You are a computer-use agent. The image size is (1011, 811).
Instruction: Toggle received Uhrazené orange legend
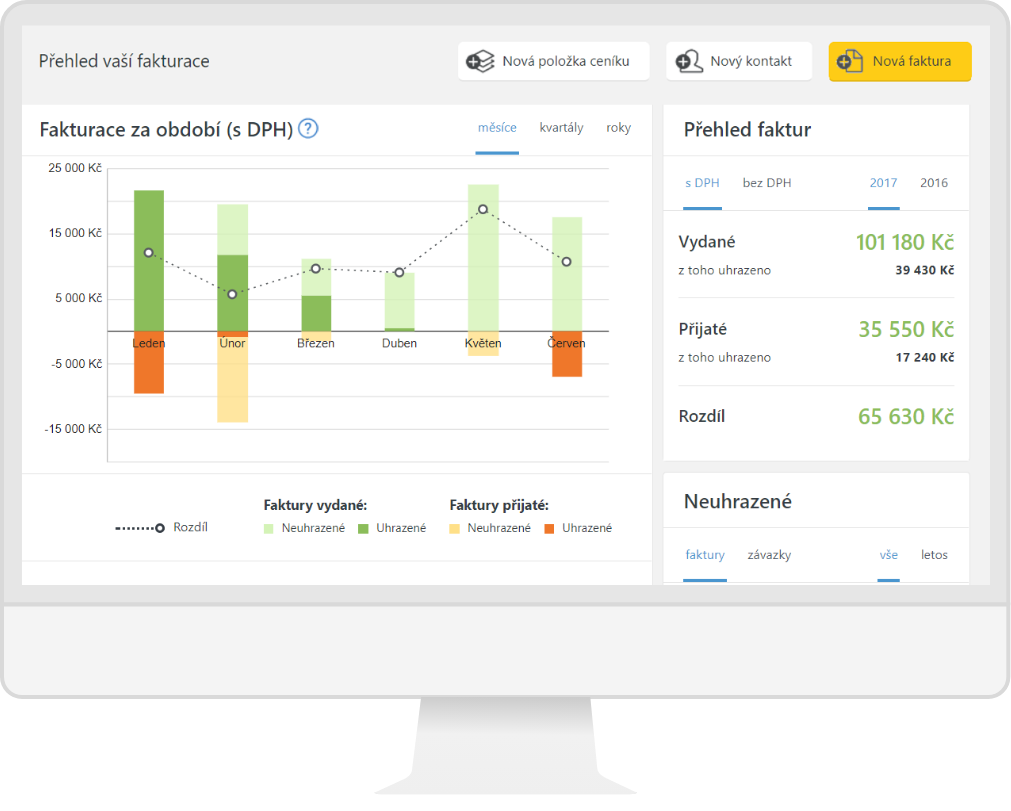[x=549, y=528]
